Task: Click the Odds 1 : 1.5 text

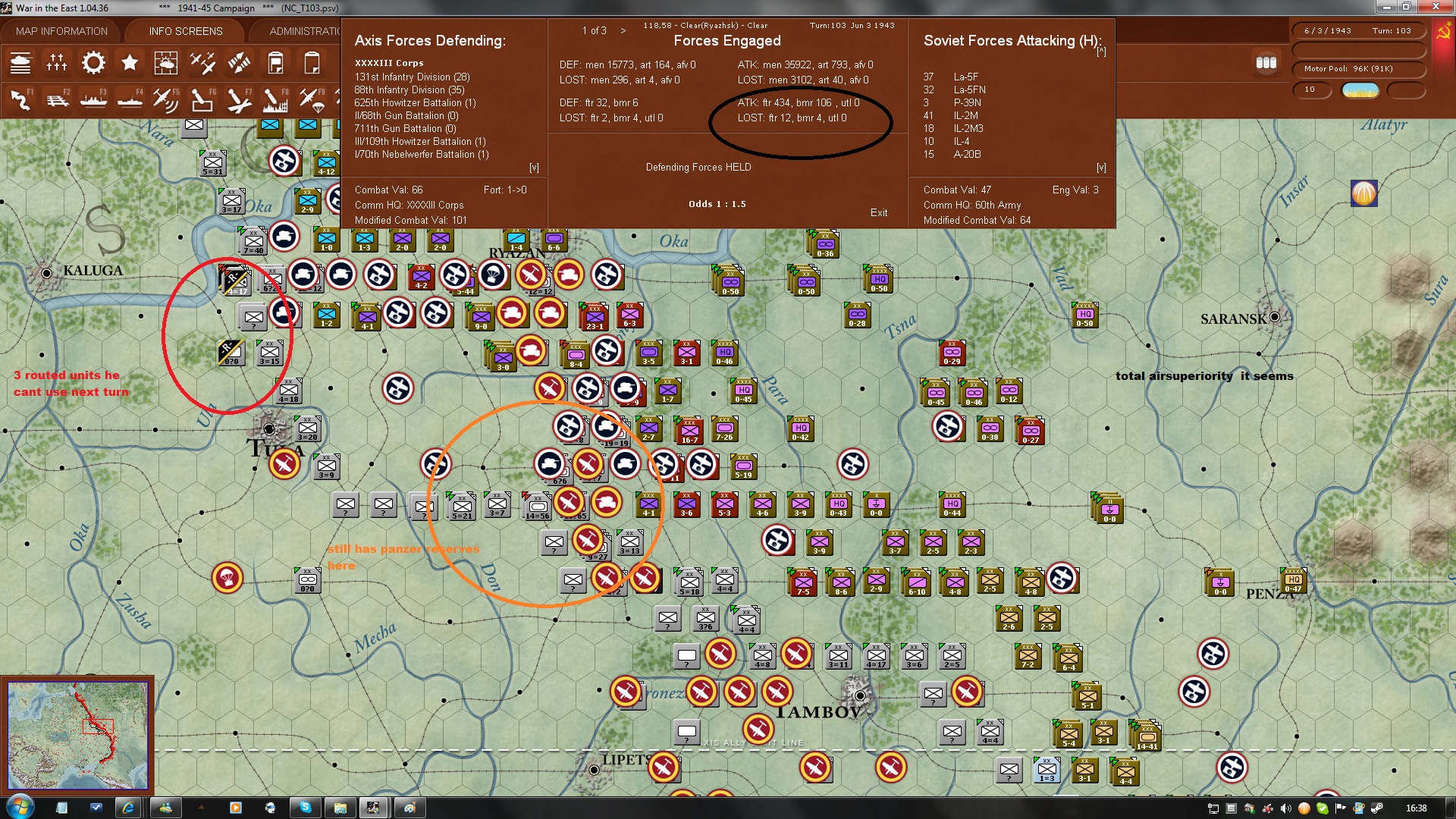Action: tap(717, 204)
